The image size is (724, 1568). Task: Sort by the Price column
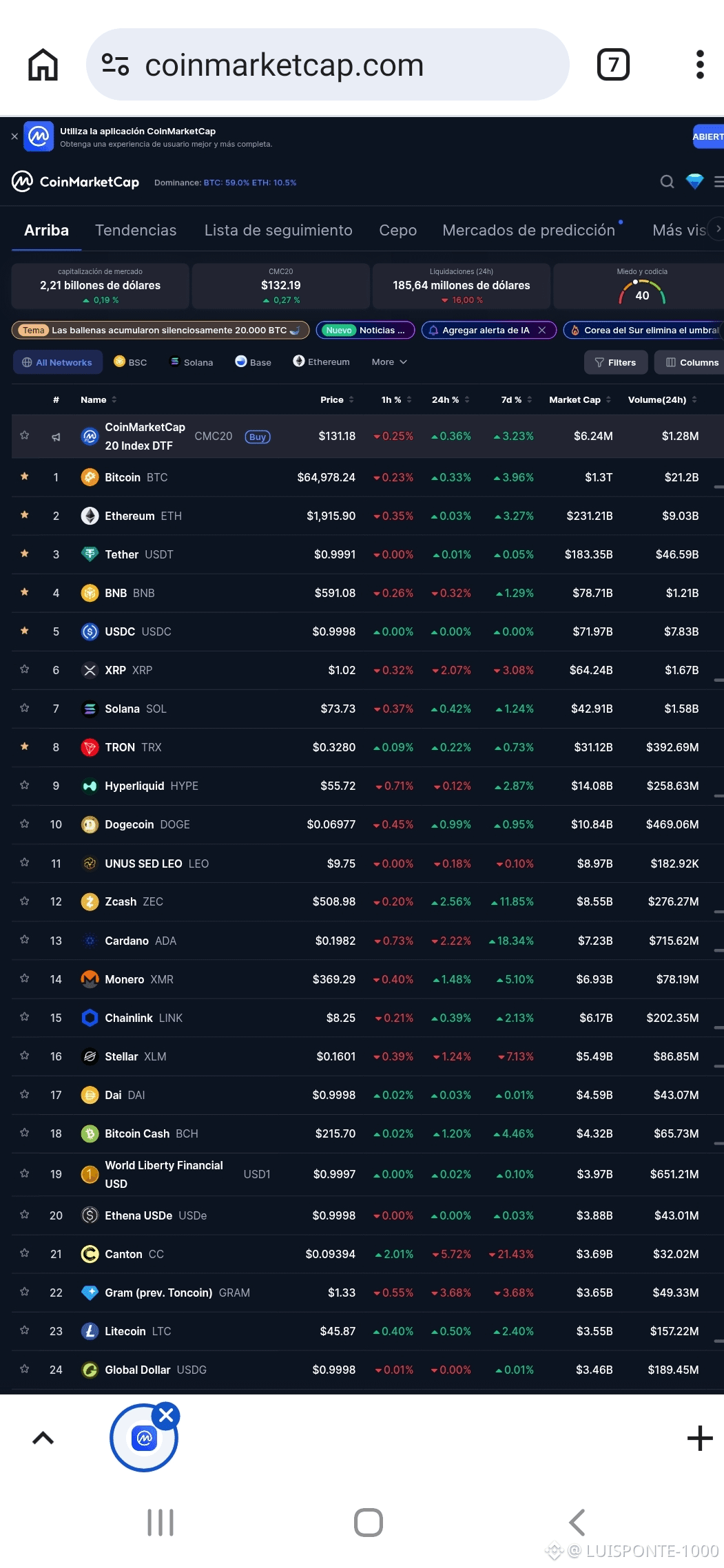(337, 399)
